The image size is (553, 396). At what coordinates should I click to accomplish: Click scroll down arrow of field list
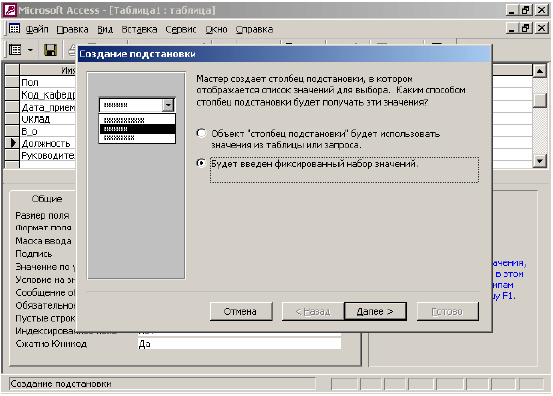(x=540, y=161)
